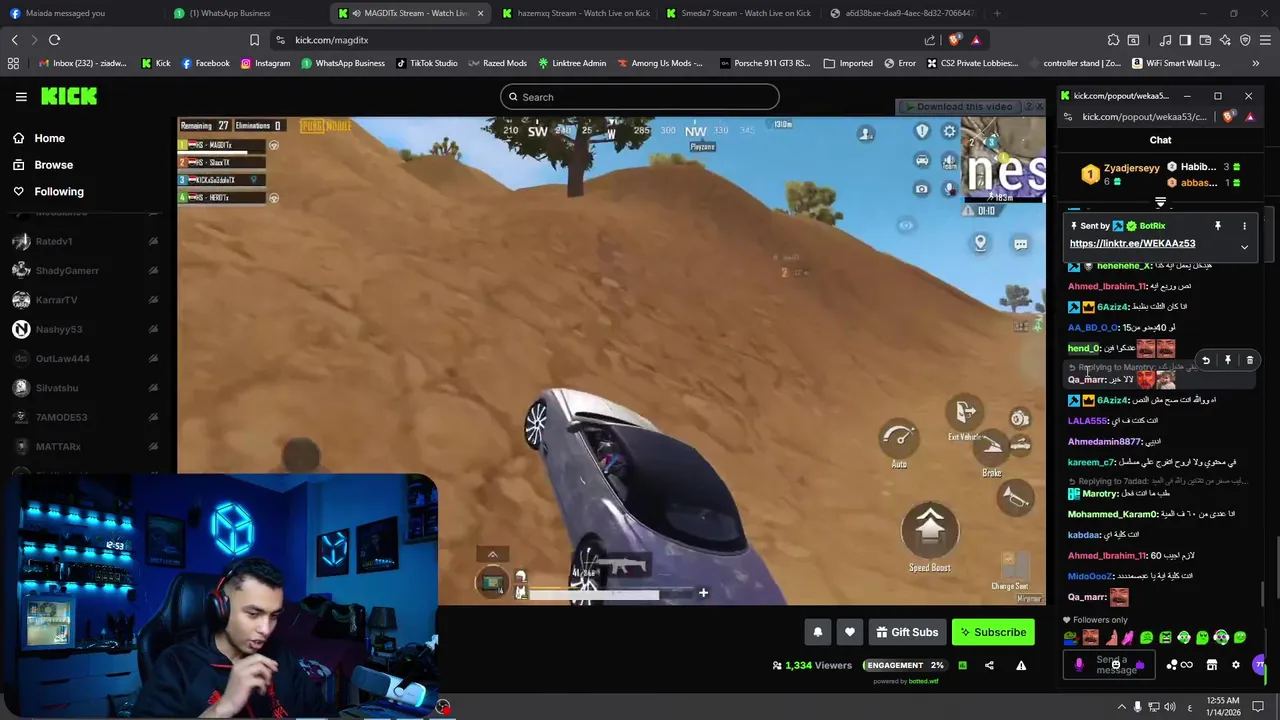Focus the Kick search box
The image size is (1280, 720).
(640, 97)
